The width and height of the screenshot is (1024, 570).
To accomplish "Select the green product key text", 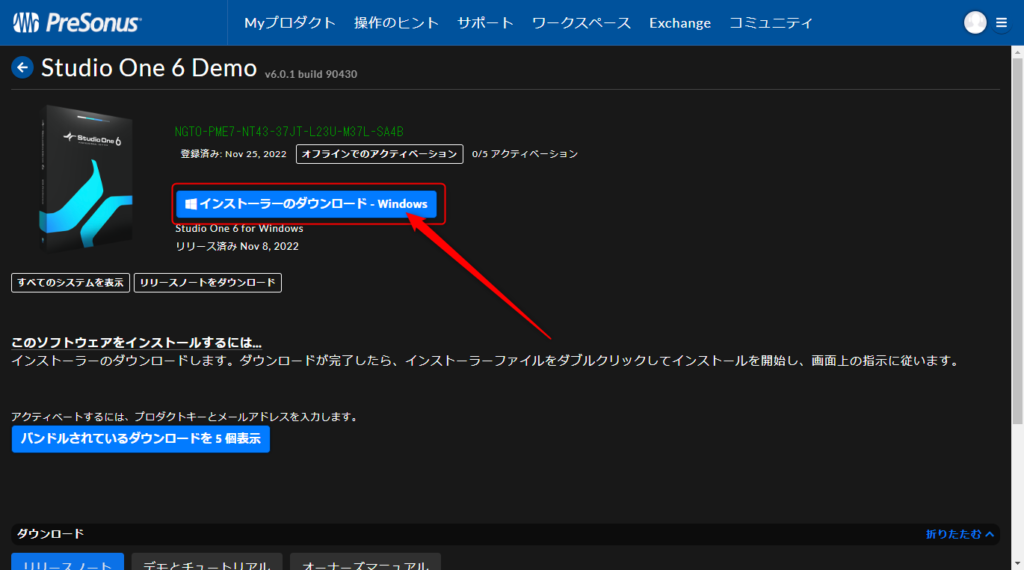I will (x=289, y=132).
